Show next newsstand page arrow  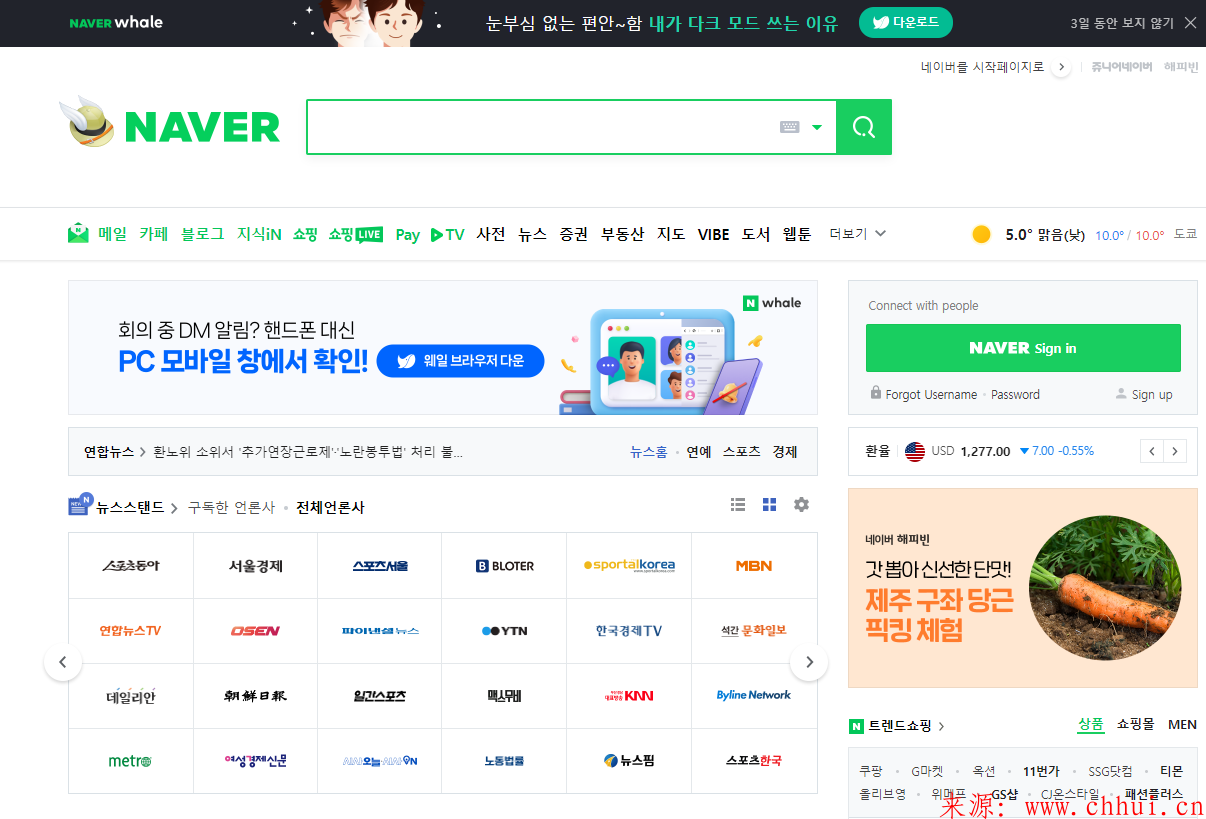pos(809,662)
